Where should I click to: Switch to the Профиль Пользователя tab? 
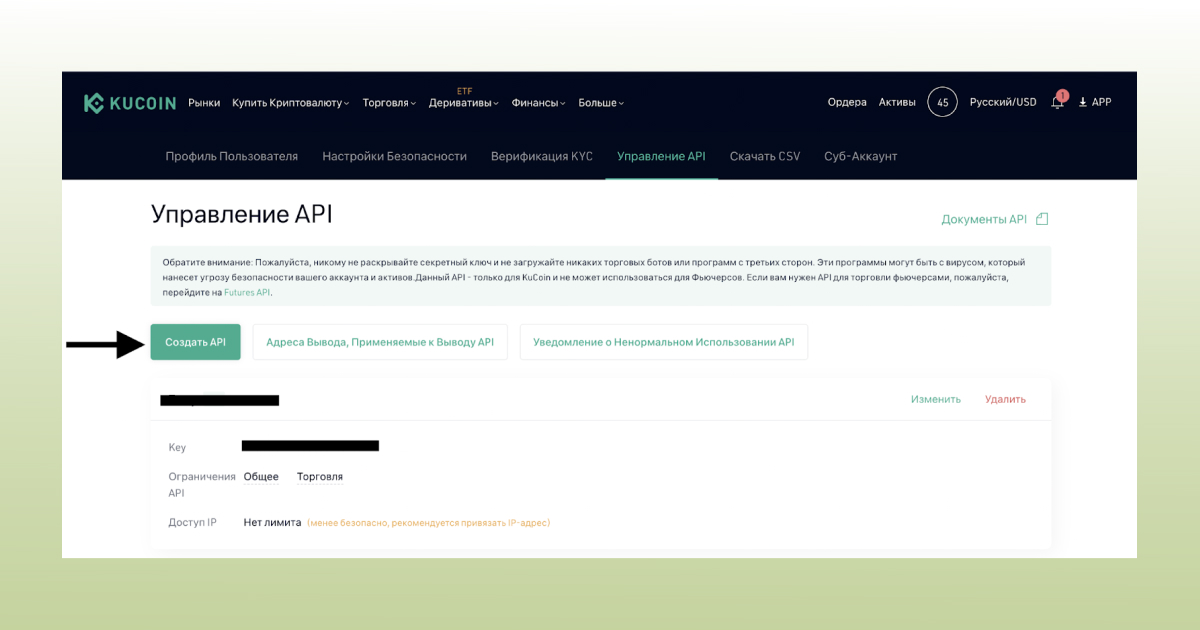[231, 156]
